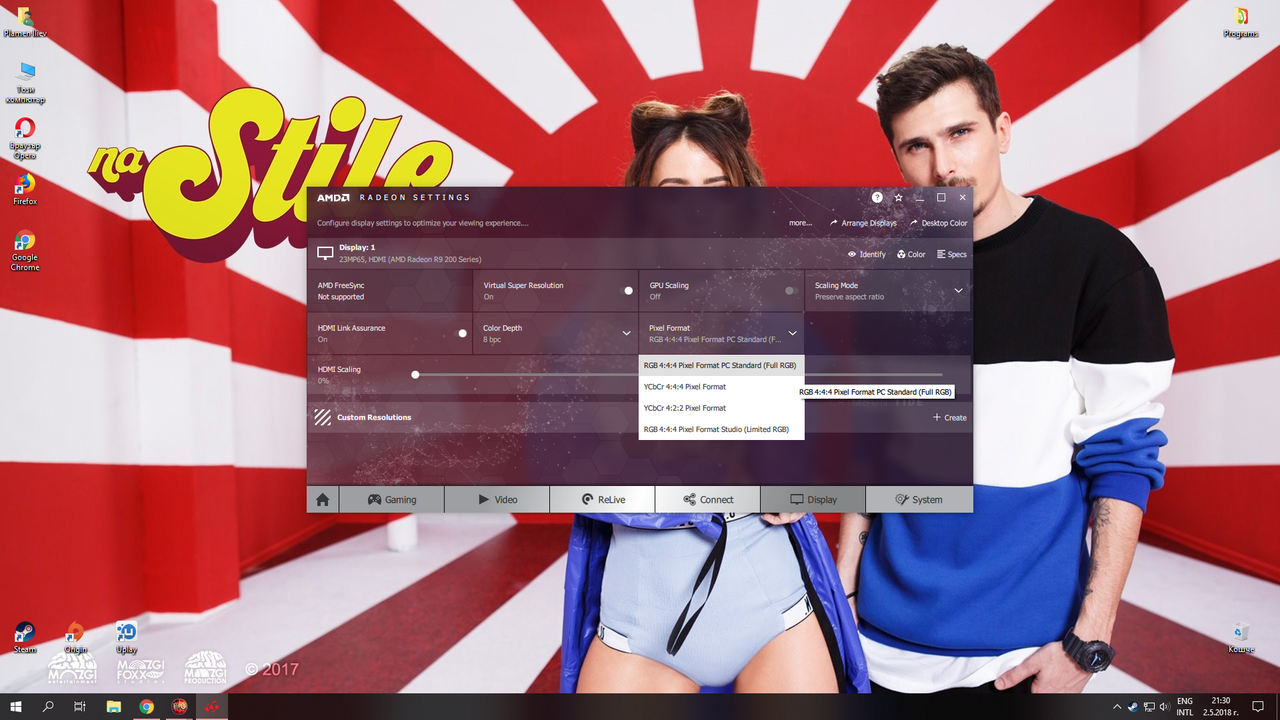Launch the Google Chrome desktop shortcut
1280x720 pixels.
pyautogui.click(x=25, y=250)
